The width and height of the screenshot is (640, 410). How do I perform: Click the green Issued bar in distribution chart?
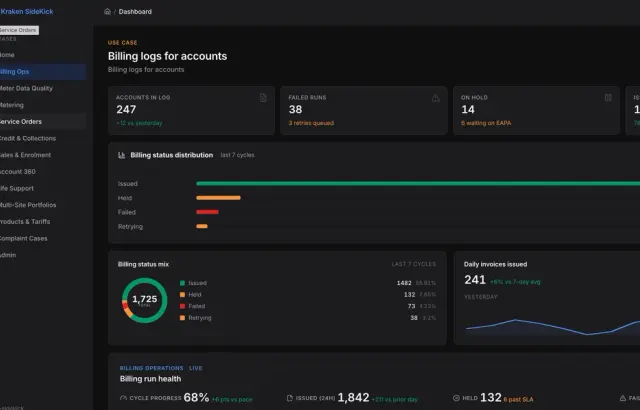point(418,184)
